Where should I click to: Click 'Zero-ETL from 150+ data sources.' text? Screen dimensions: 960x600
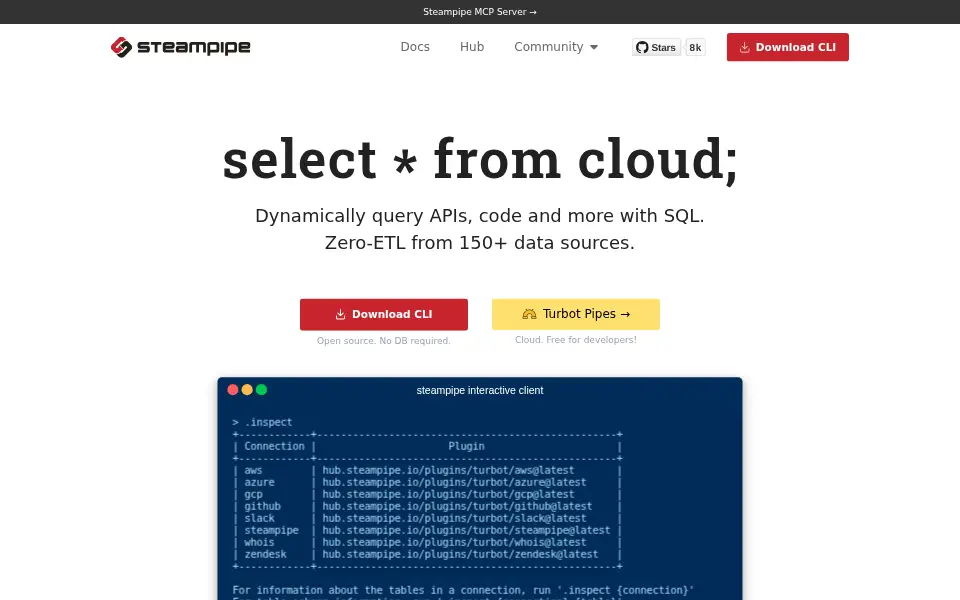480,243
